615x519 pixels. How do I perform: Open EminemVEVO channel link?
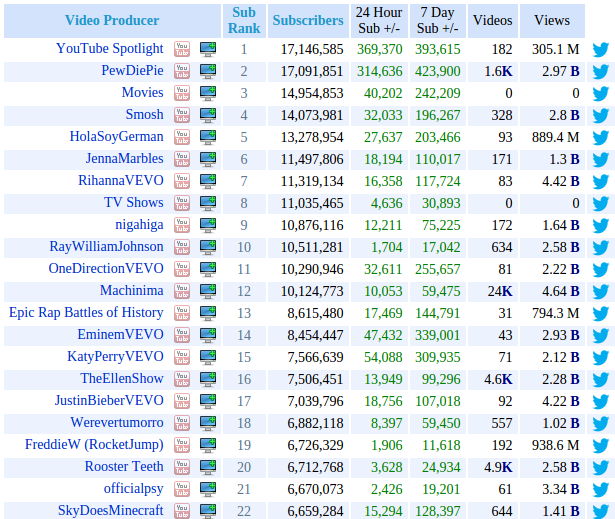(x=120, y=335)
